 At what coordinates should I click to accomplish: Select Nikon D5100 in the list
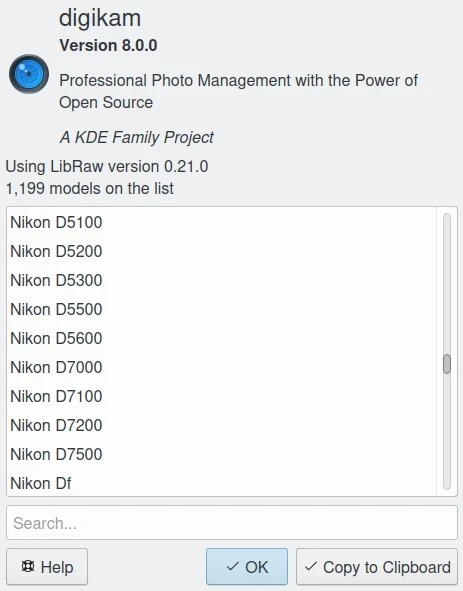(221, 222)
